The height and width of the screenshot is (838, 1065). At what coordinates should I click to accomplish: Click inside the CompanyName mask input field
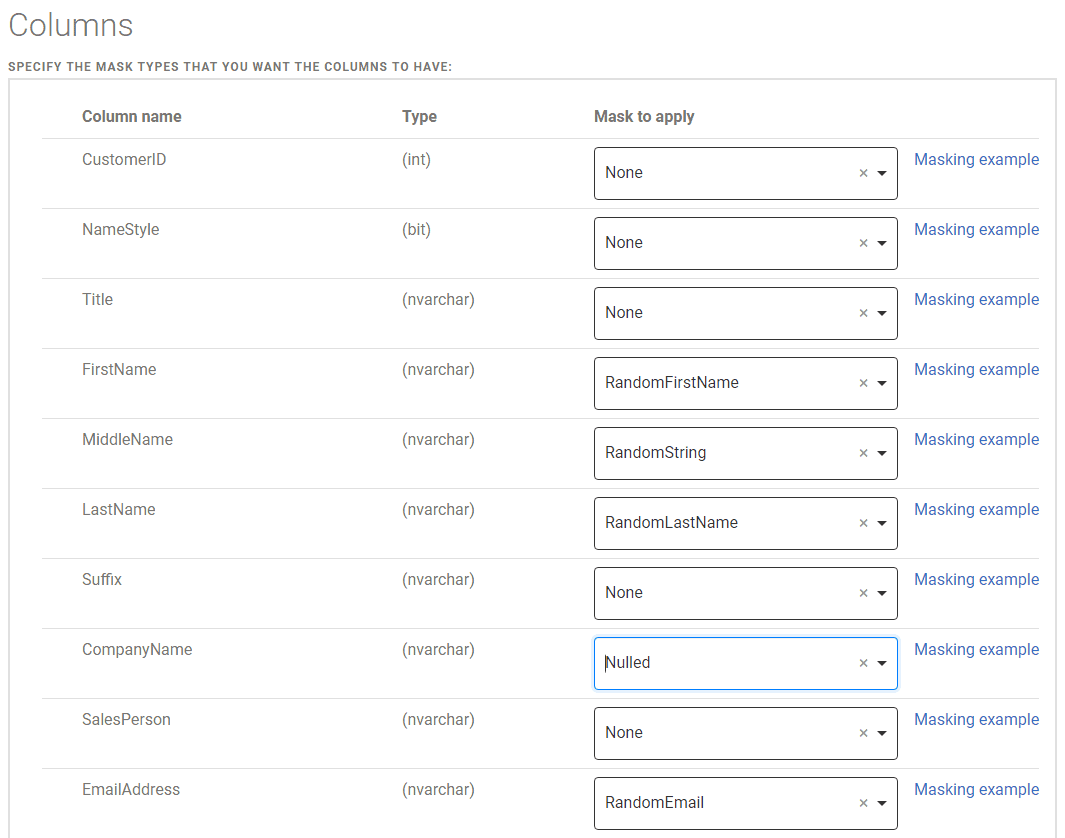(x=720, y=663)
